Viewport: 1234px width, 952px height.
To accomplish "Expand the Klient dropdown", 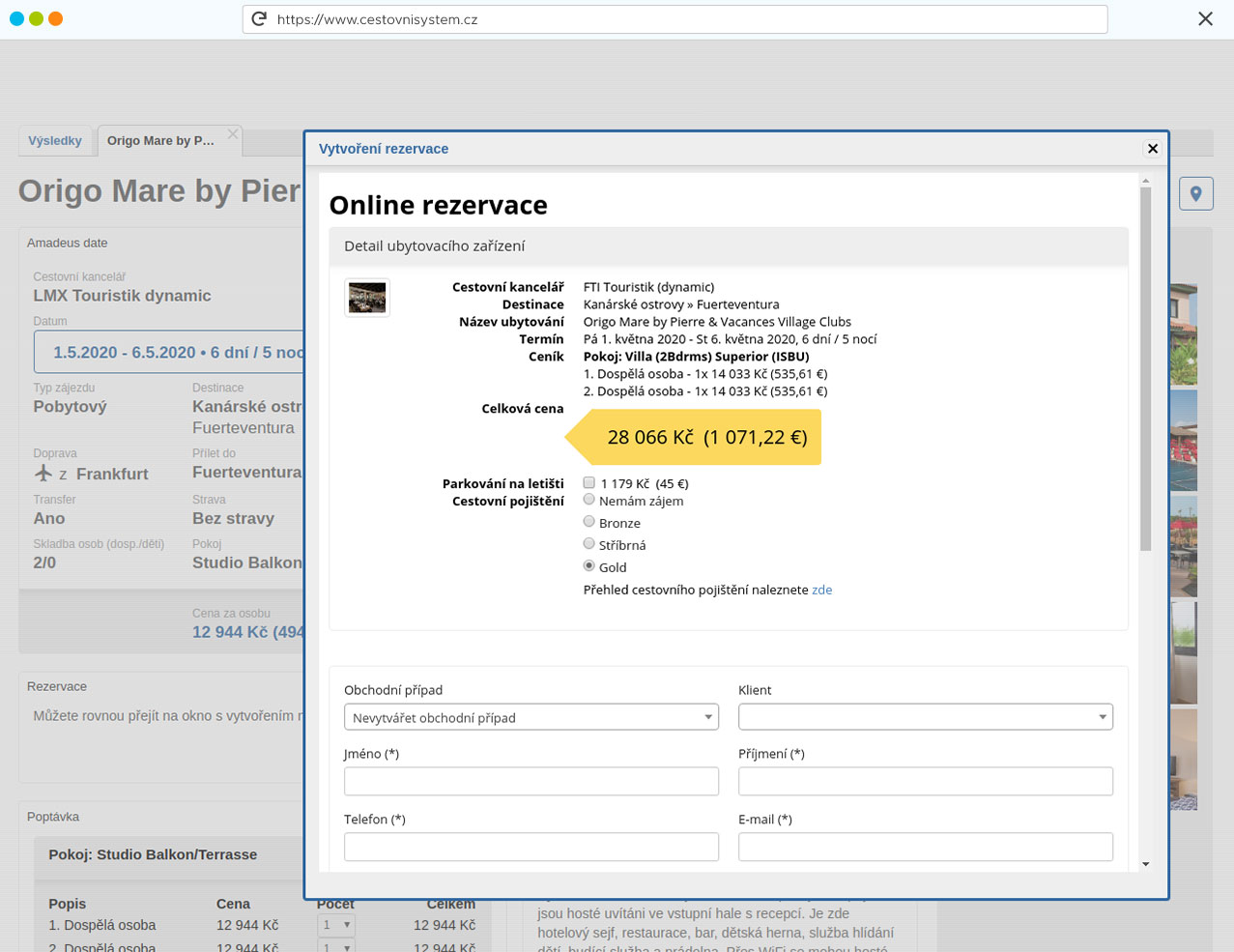I will [x=926, y=717].
